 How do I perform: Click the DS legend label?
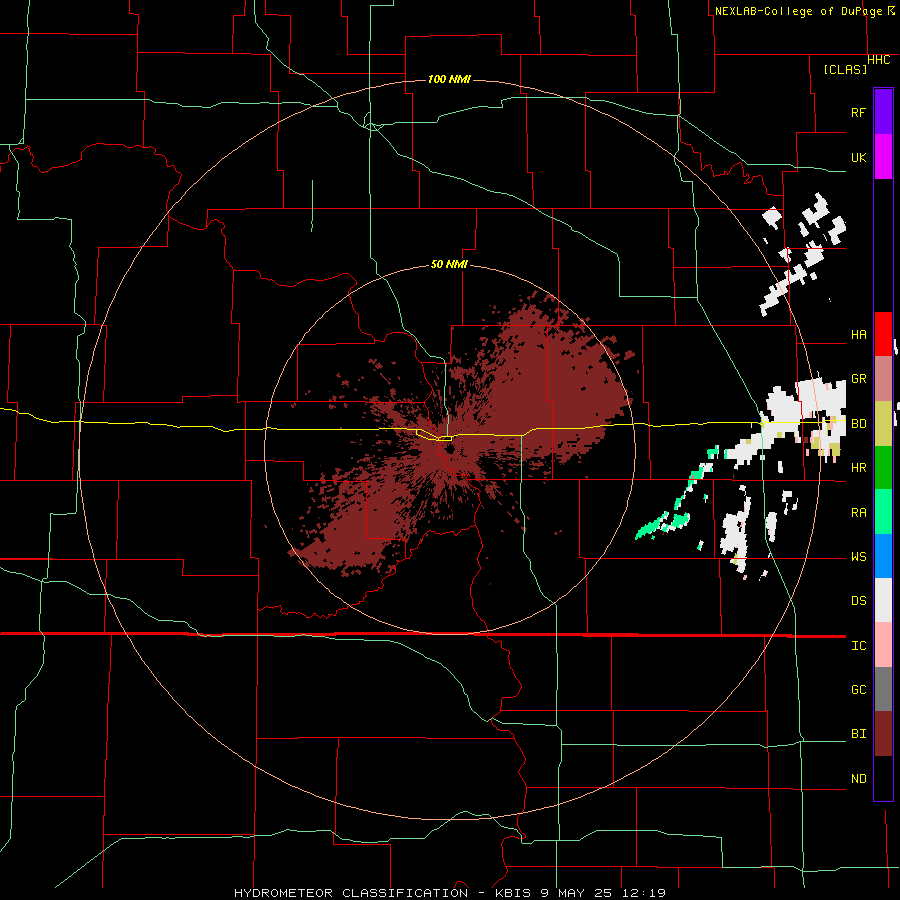pyautogui.click(x=858, y=601)
